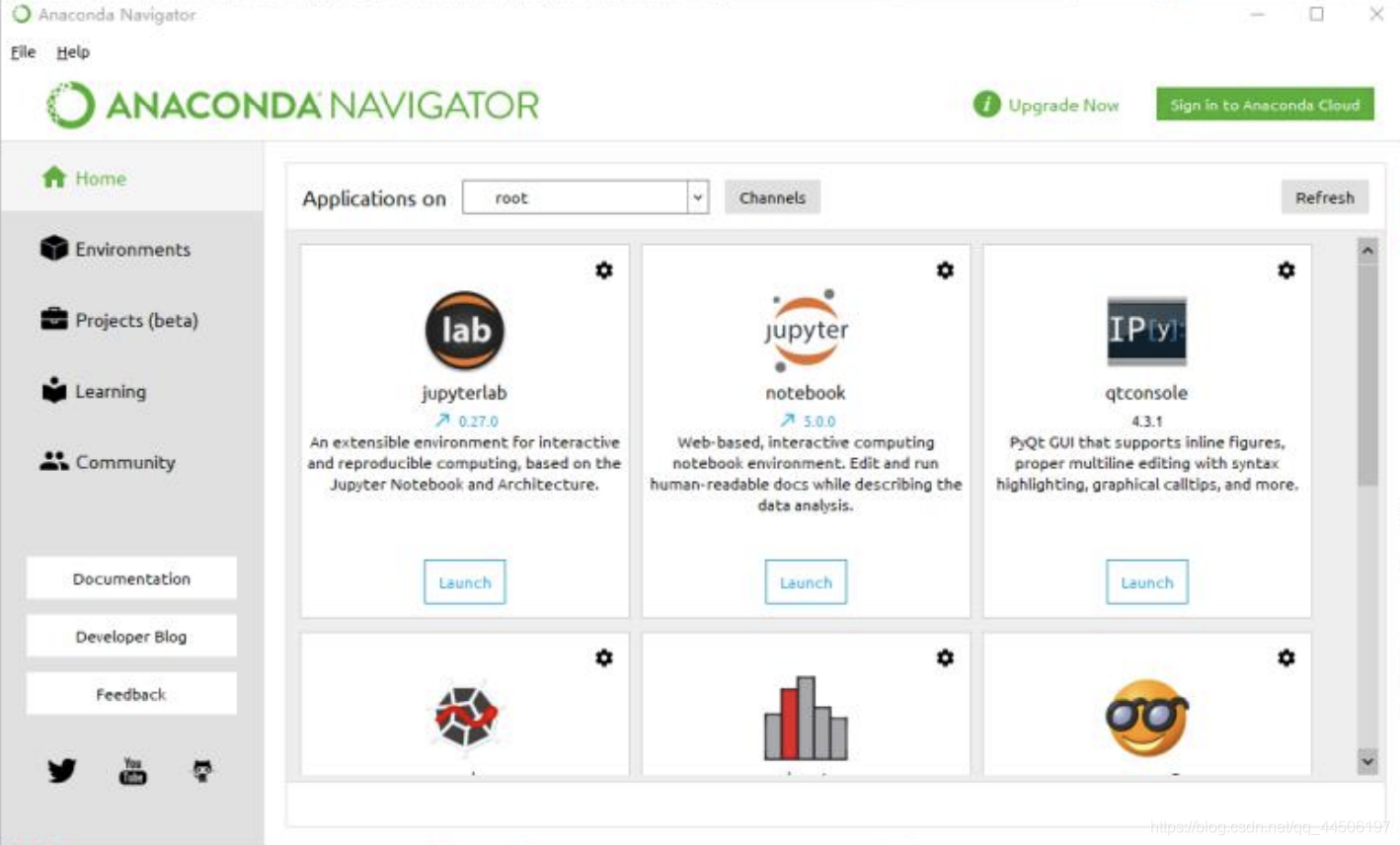Image resolution: width=1400 pixels, height=845 pixels.
Task: Click the qtconsole app name
Action: (1147, 393)
